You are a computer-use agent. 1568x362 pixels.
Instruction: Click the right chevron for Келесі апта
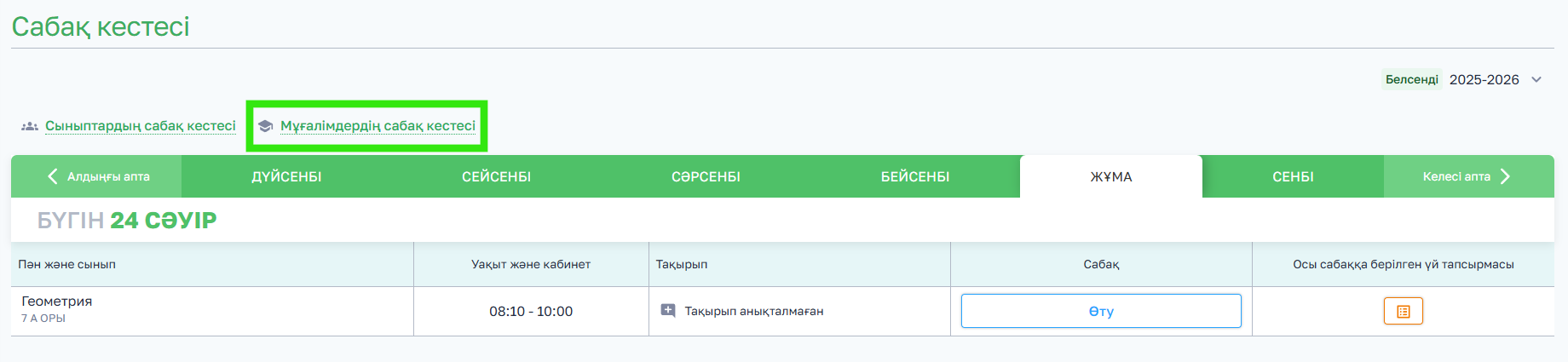tap(1505, 176)
